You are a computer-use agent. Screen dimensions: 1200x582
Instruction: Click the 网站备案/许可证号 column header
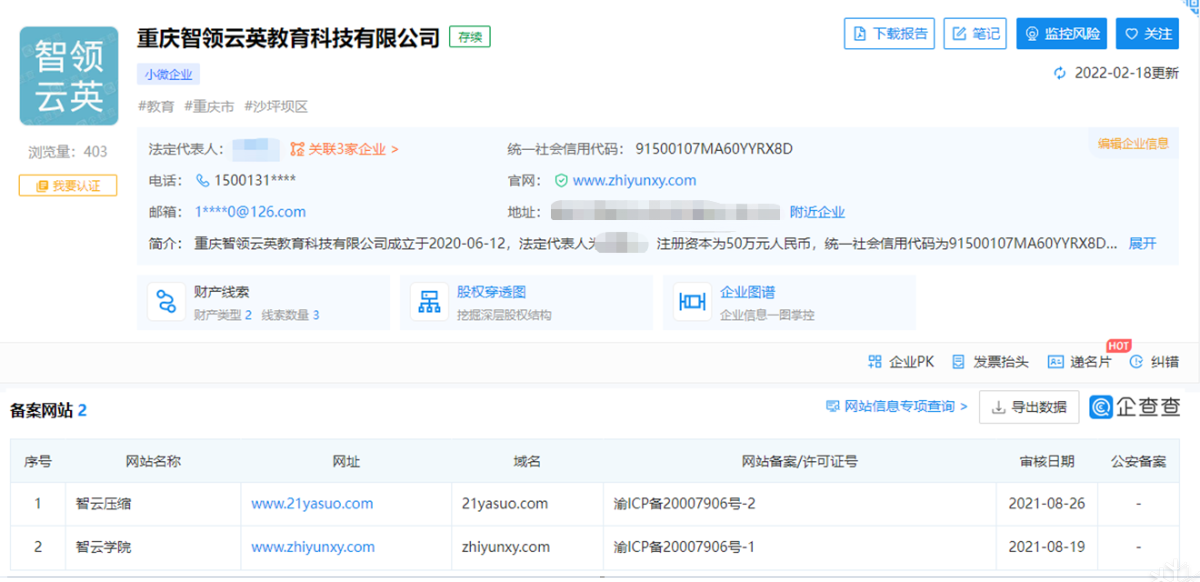pyautogui.click(x=800, y=461)
